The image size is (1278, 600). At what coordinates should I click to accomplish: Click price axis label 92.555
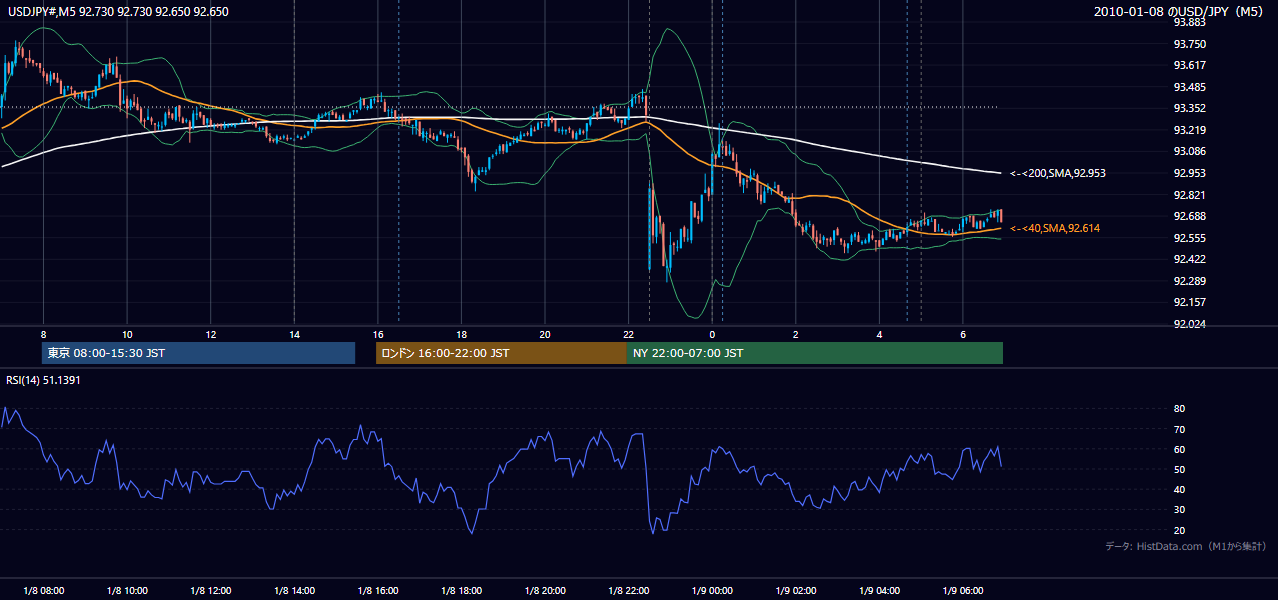[1188, 238]
